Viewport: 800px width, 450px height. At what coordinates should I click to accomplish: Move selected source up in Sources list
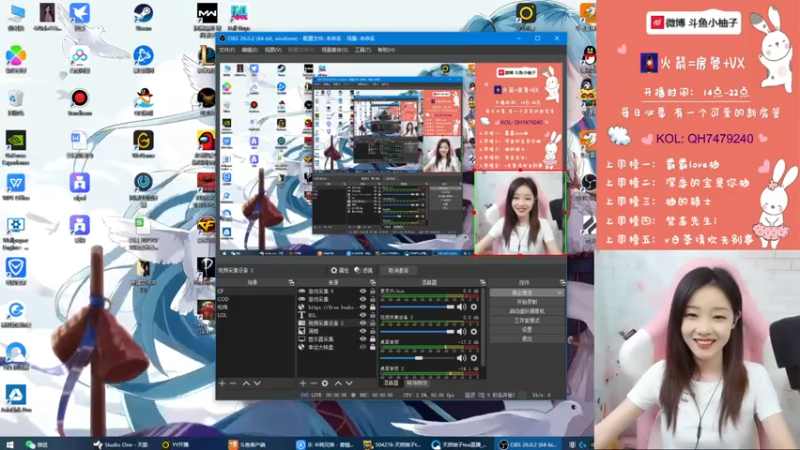pyautogui.click(x=338, y=383)
